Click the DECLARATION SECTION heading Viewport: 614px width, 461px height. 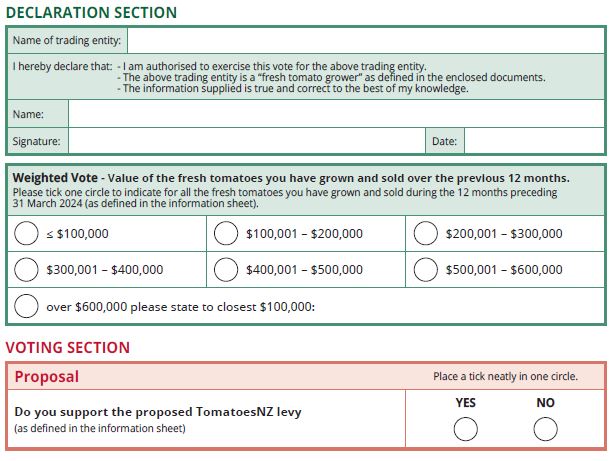pyautogui.click(x=91, y=13)
